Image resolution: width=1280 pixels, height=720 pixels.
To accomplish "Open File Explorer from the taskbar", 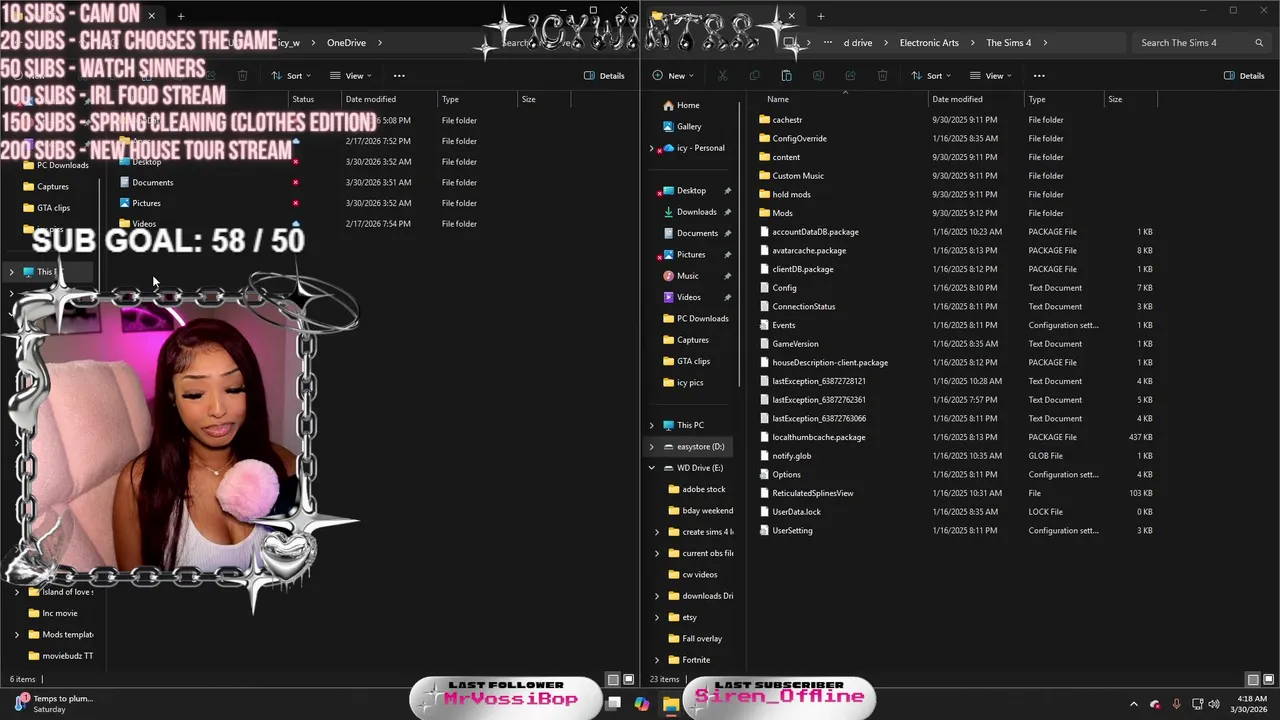I will [x=670, y=704].
